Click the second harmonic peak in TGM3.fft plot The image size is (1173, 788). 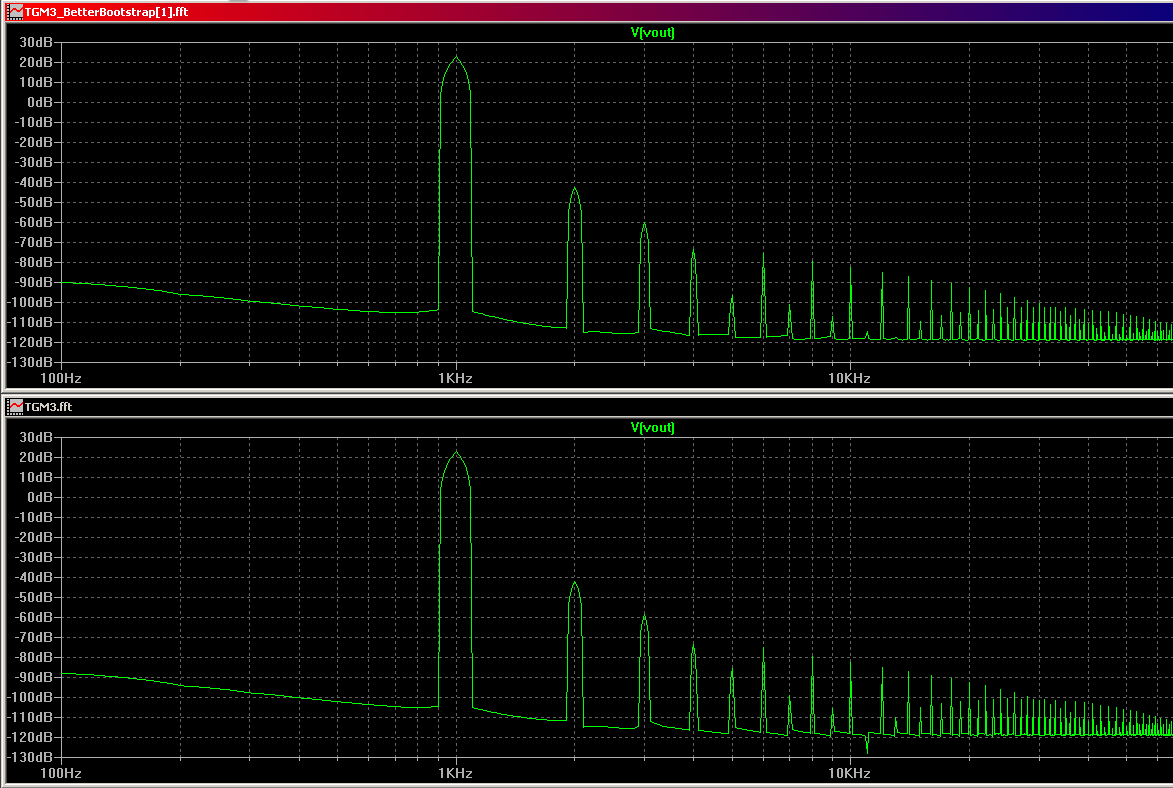[574, 583]
